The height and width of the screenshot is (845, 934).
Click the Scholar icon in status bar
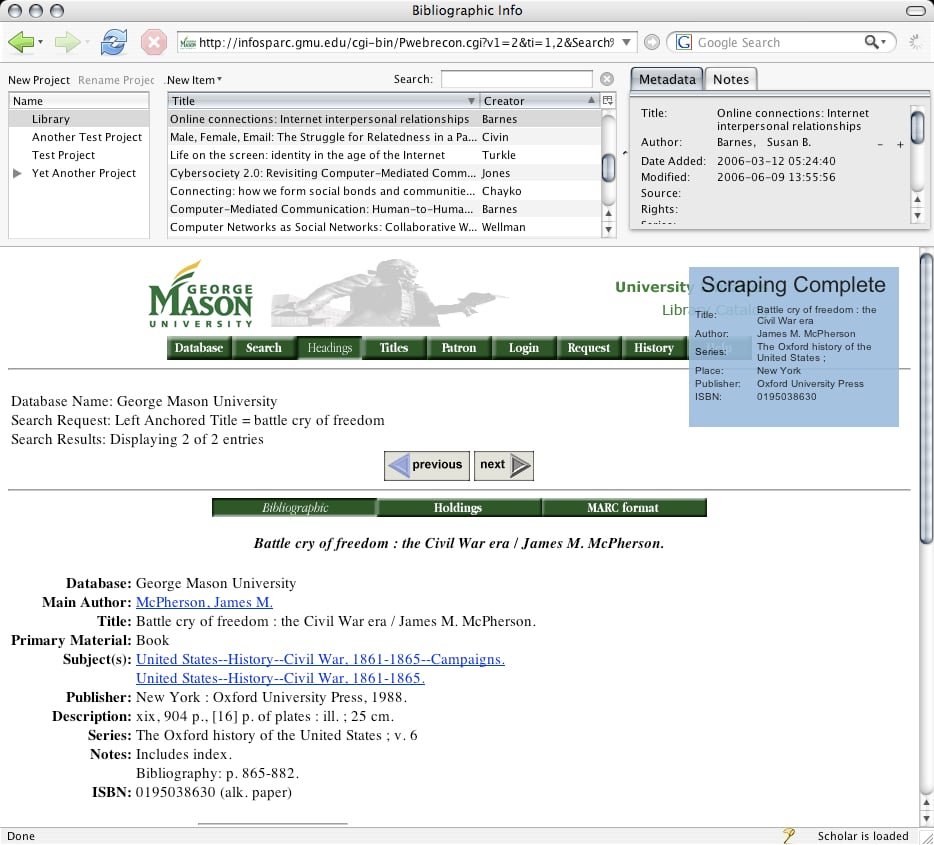click(x=789, y=835)
